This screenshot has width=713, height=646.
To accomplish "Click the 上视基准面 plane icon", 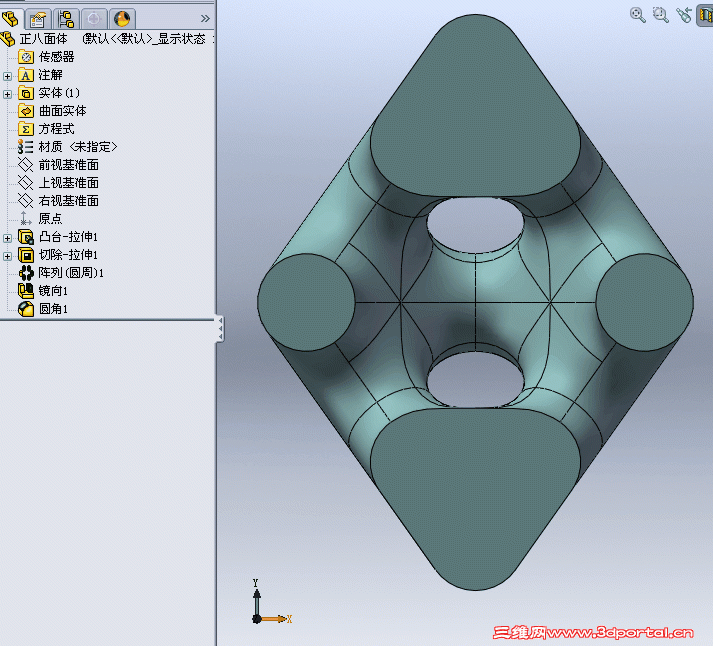I will tap(26, 183).
